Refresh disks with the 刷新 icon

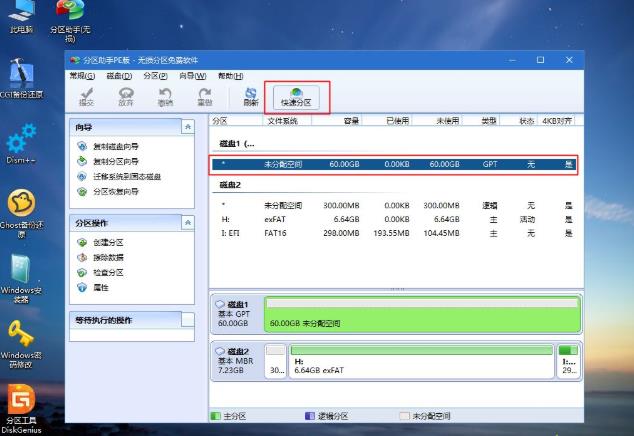pos(251,96)
